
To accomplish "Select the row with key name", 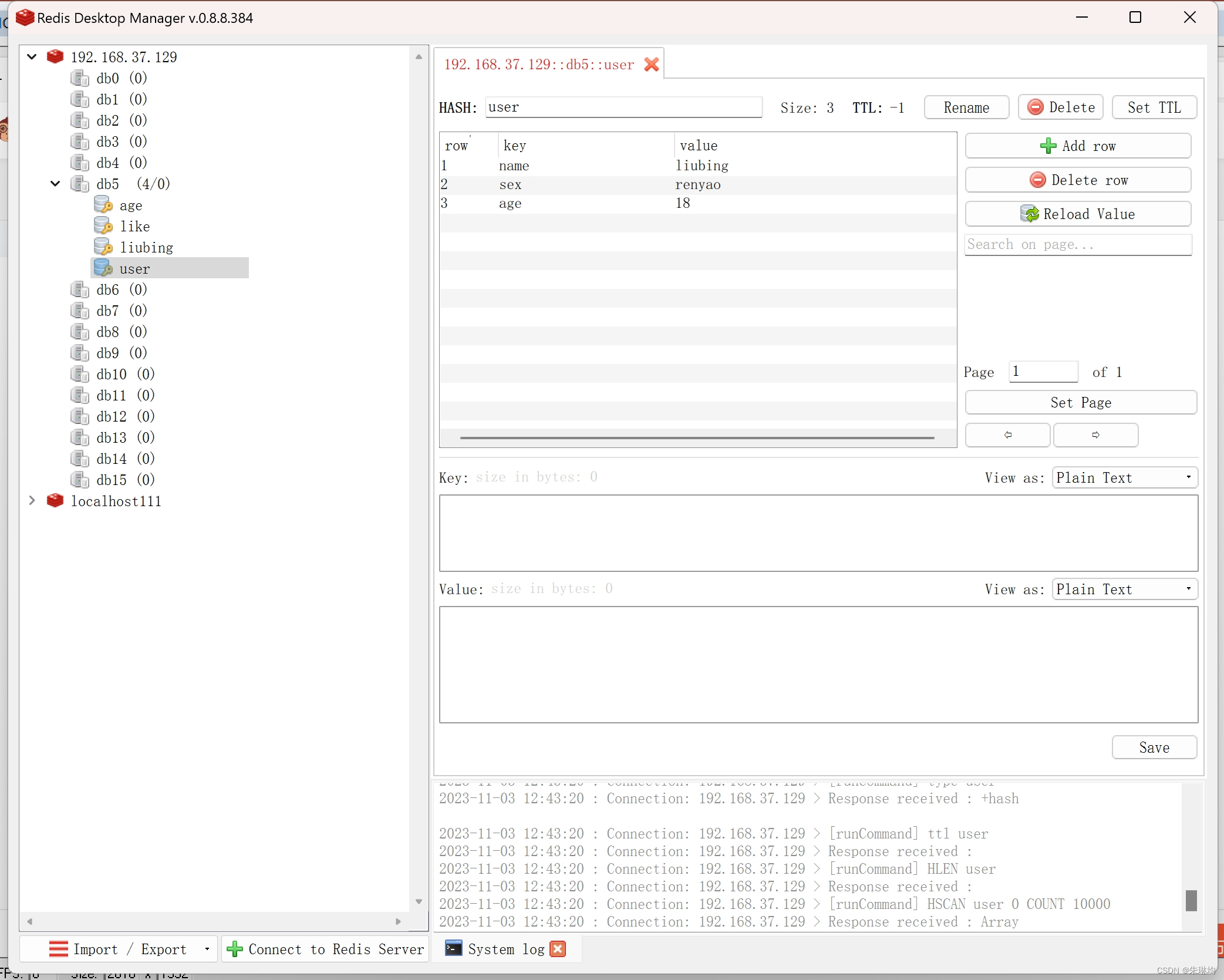I will (x=698, y=166).
